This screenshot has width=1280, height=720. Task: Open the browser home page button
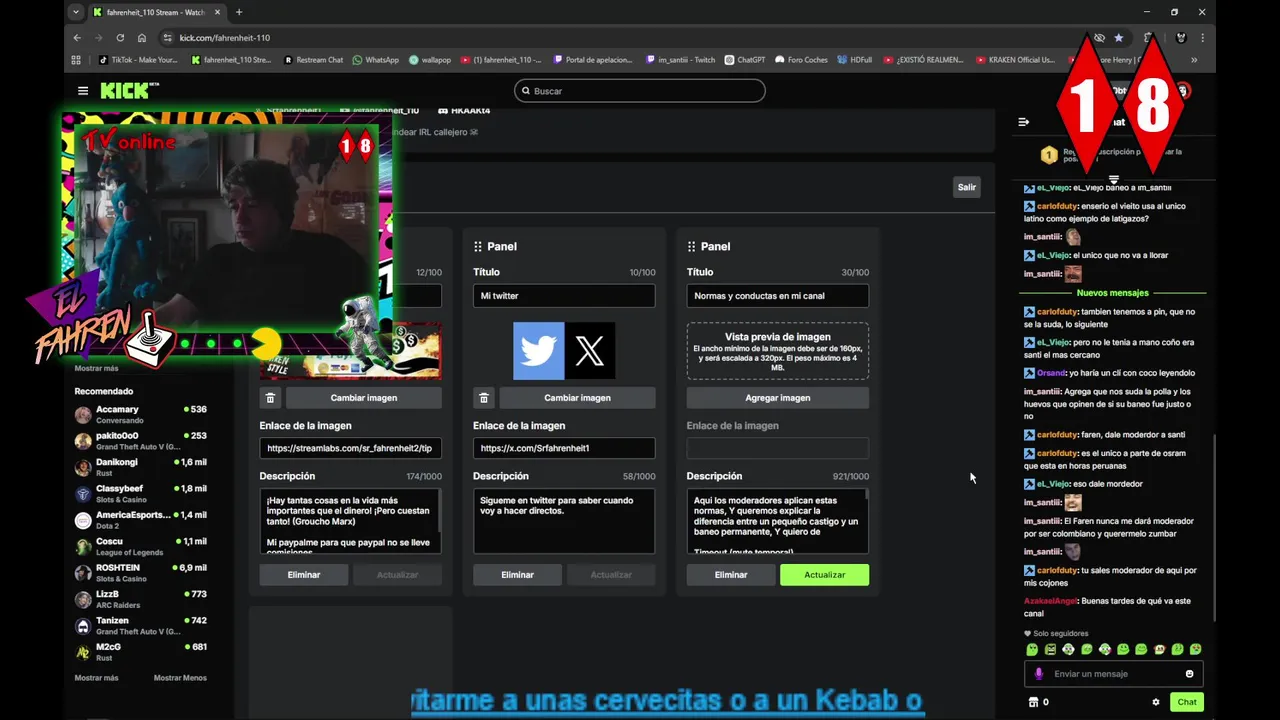coord(142,38)
